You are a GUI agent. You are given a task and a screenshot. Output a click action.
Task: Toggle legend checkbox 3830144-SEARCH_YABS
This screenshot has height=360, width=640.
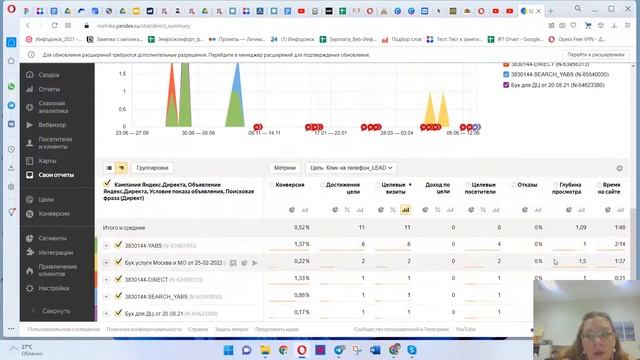click(x=506, y=74)
